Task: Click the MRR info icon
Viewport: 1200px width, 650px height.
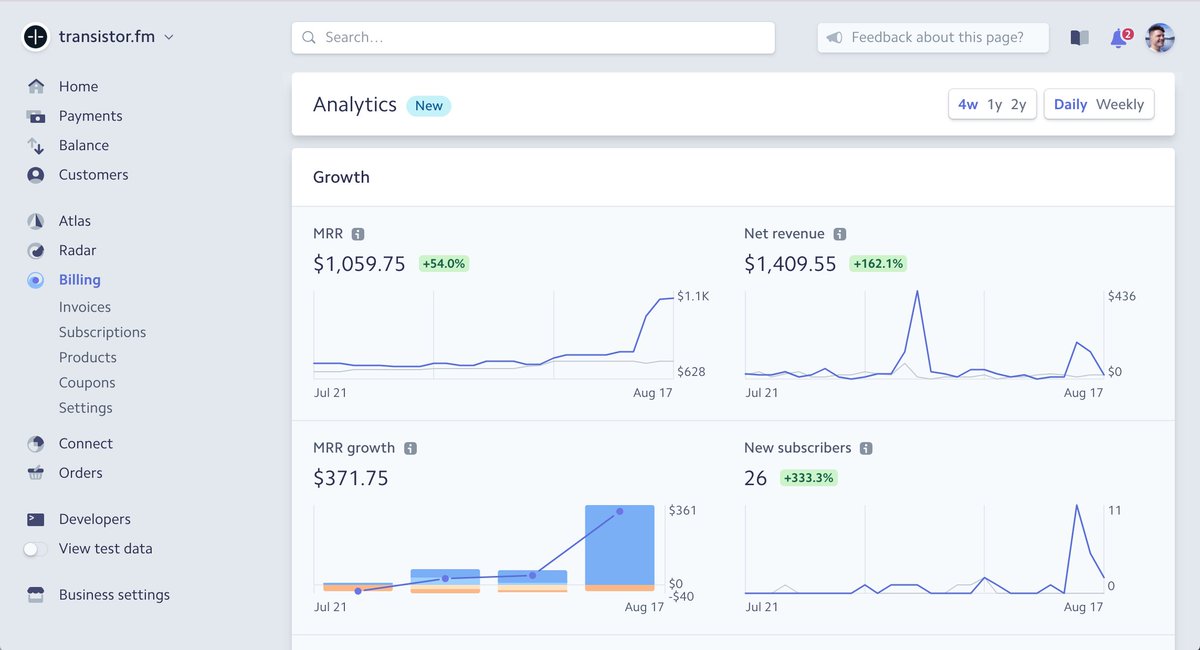Action: [358, 234]
